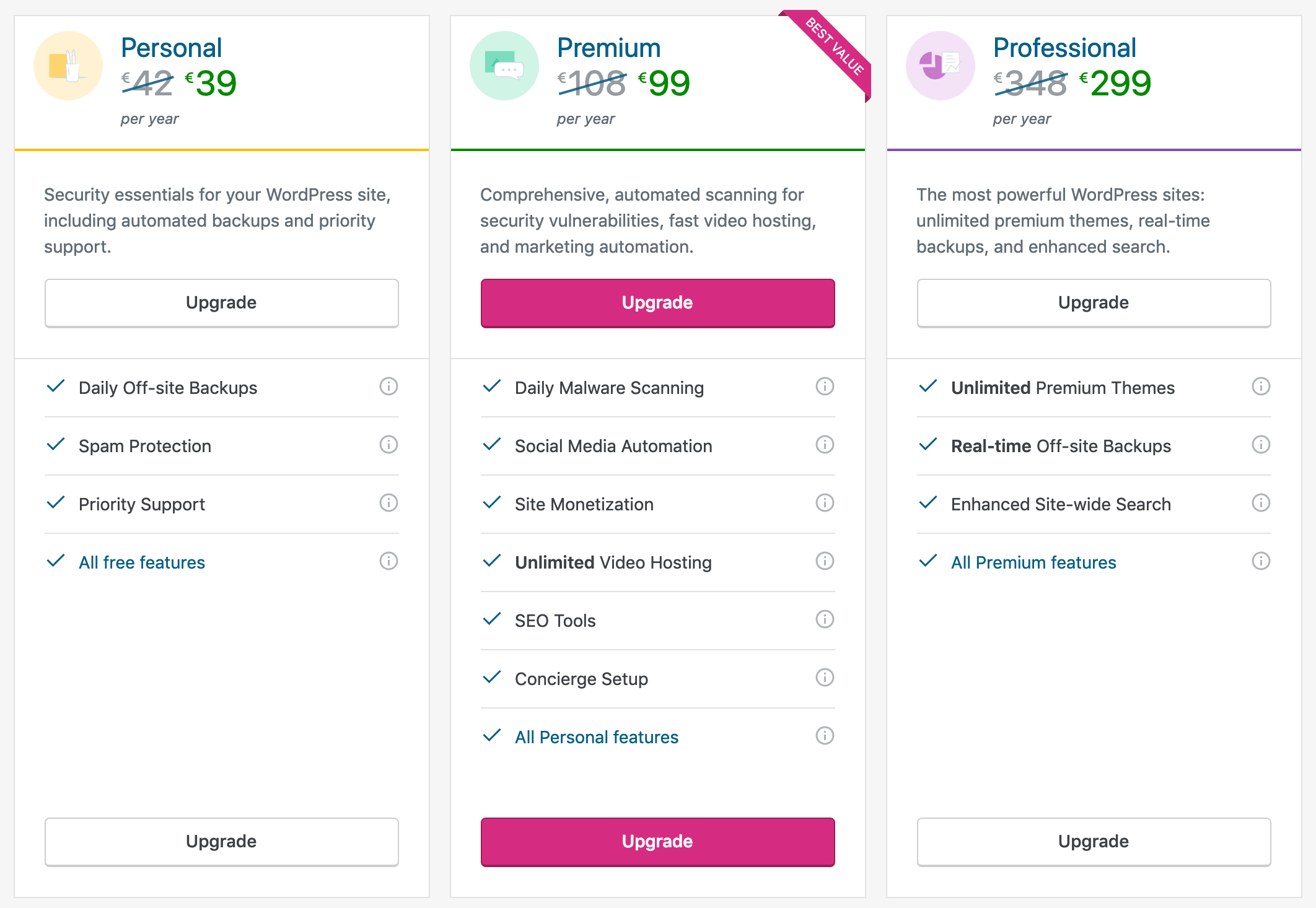
Task: Click the Premium plan chat bubble icon
Action: point(504,66)
